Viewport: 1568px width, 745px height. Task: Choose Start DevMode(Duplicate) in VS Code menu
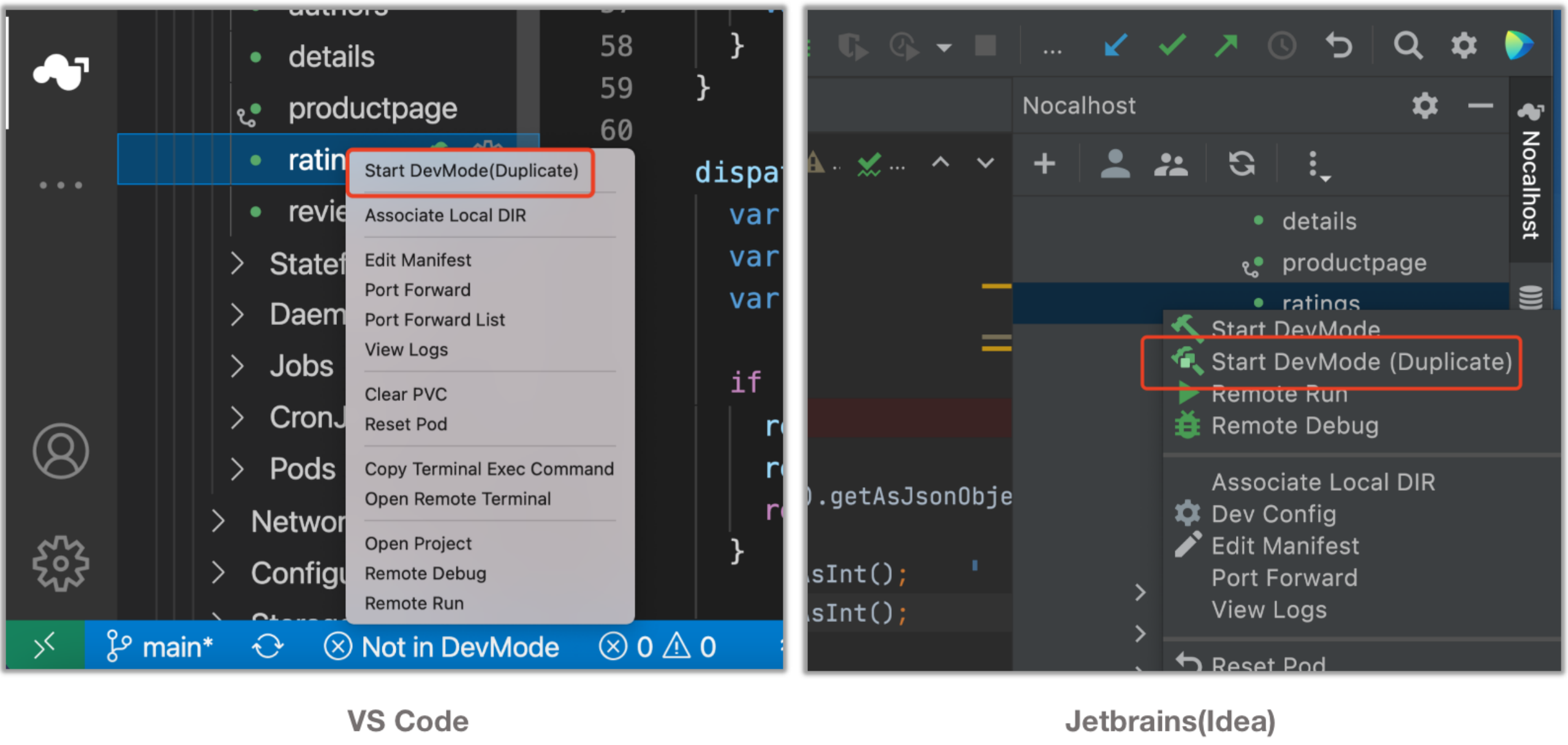coord(471,171)
